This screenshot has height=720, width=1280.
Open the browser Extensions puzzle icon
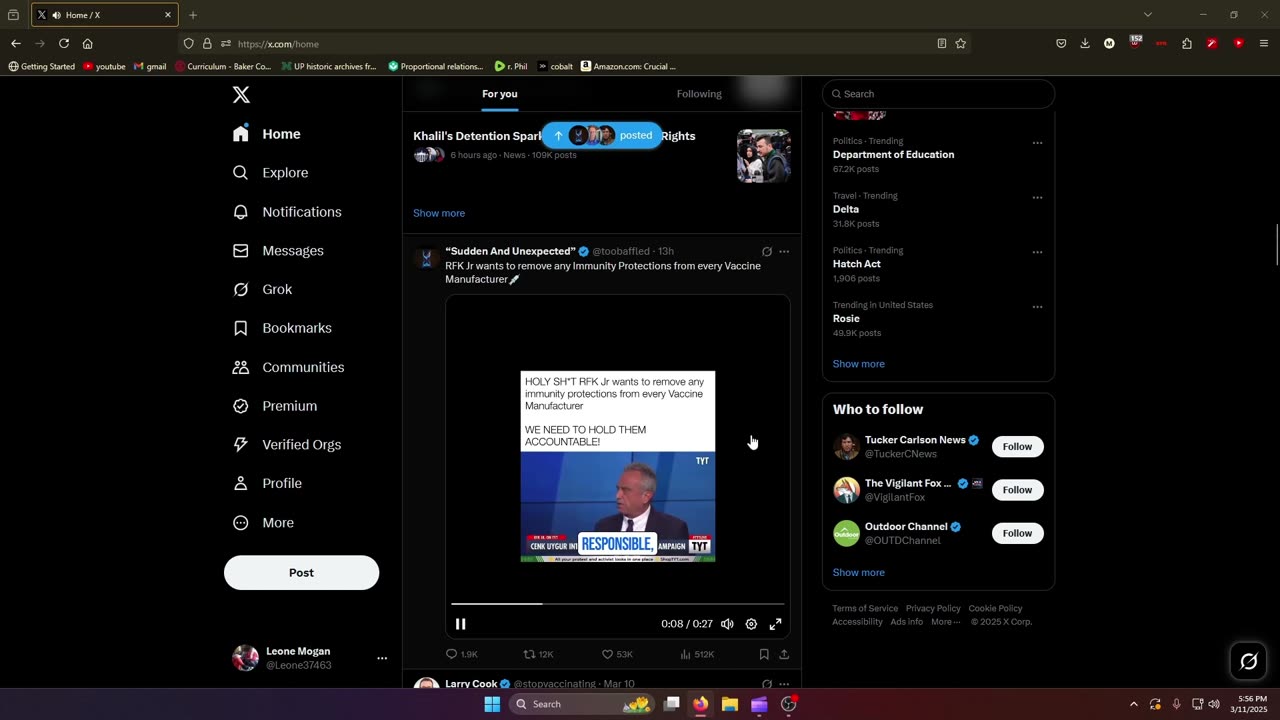click(x=1187, y=43)
